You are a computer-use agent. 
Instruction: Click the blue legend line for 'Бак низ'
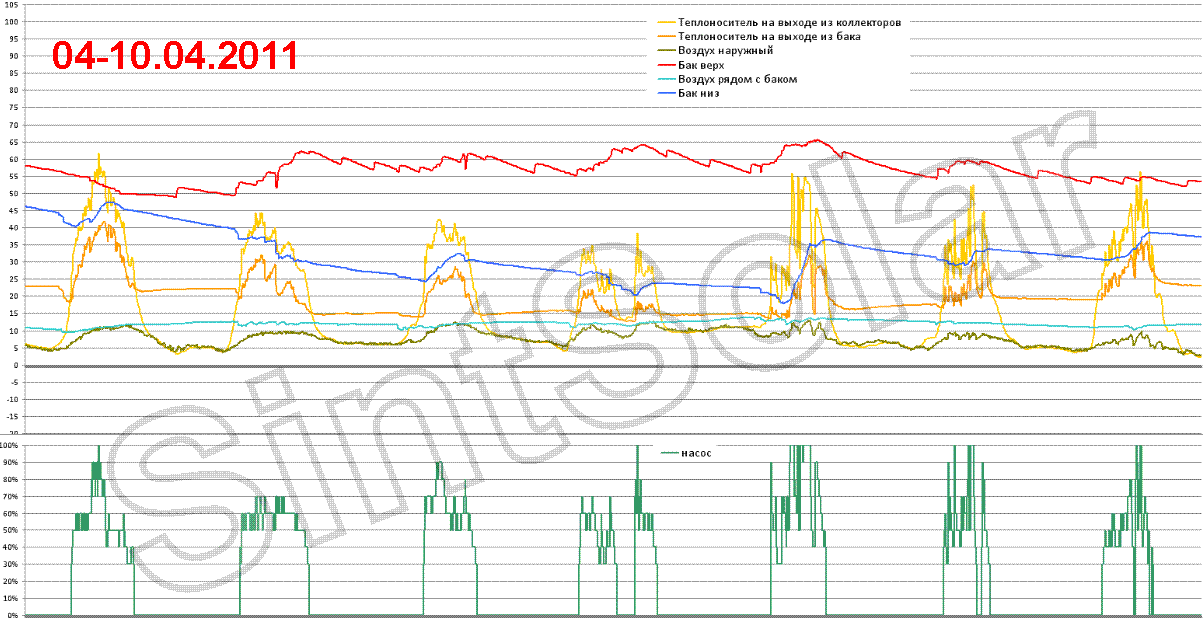pyautogui.click(x=665, y=94)
